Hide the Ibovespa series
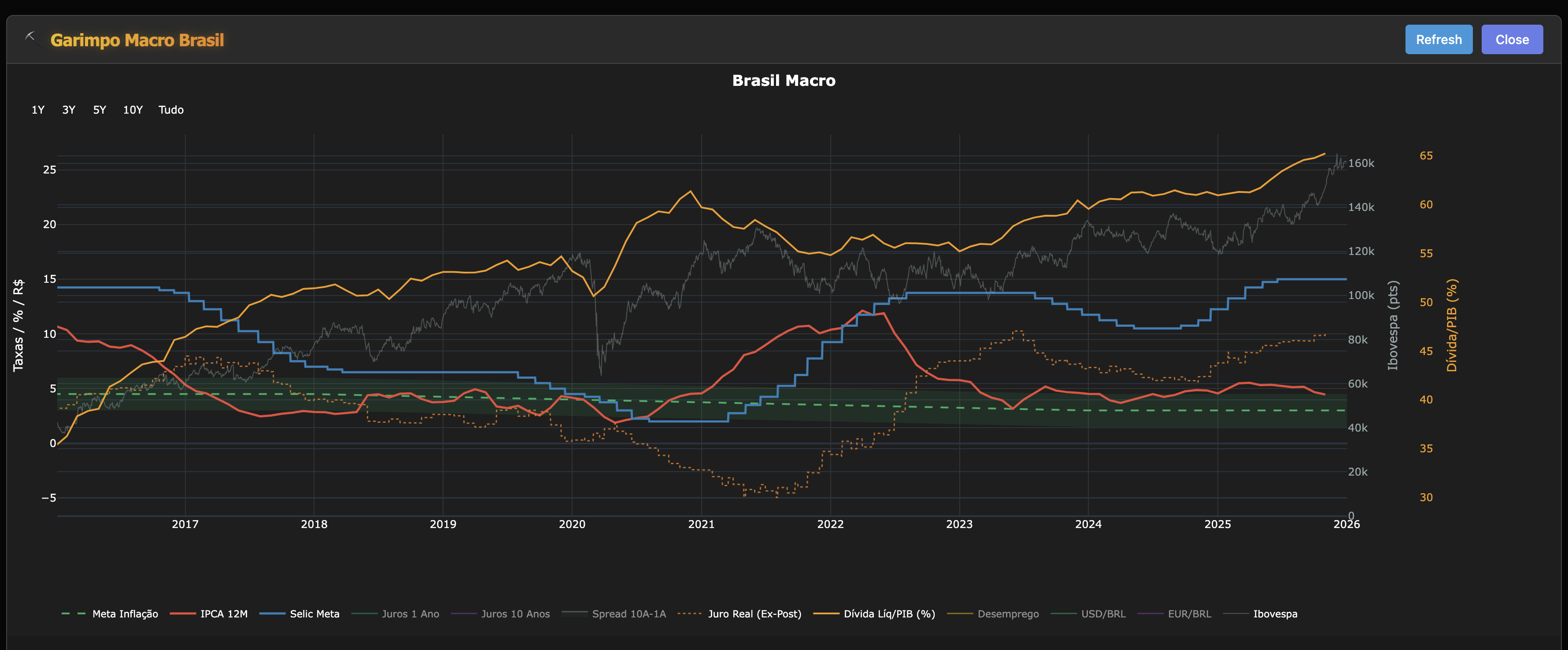This screenshot has height=650, width=1568. [1275, 614]
